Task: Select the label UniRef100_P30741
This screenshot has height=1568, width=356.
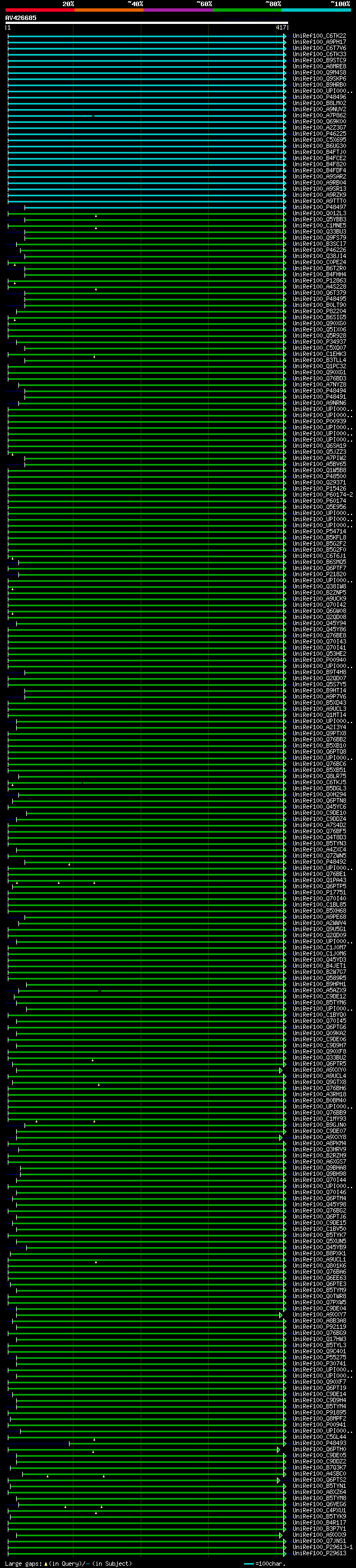Action: (x=319, y=1363)
